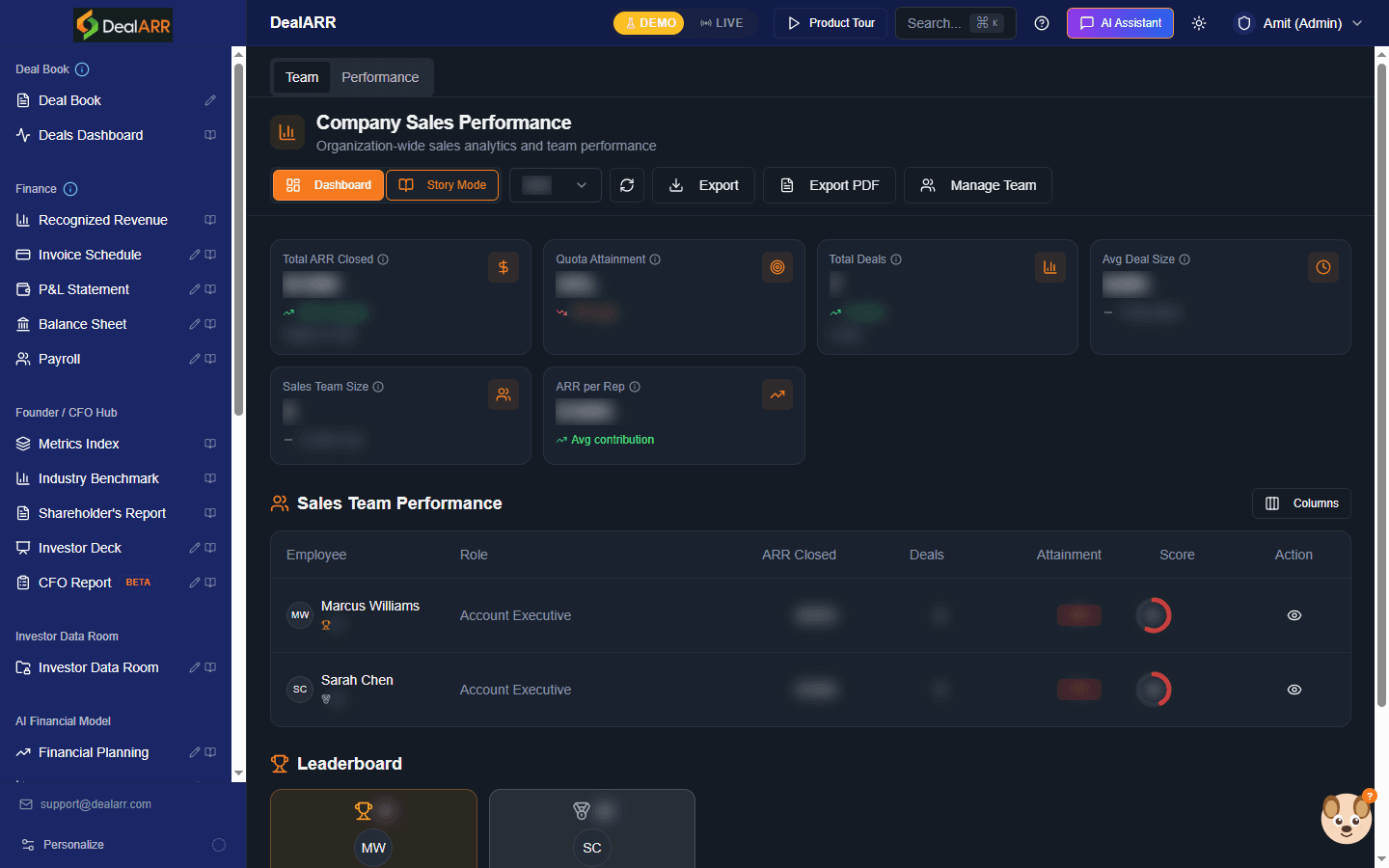View Sarah Chen details eye icon
Screen dimensions: 1389x868
(1294, 690)
